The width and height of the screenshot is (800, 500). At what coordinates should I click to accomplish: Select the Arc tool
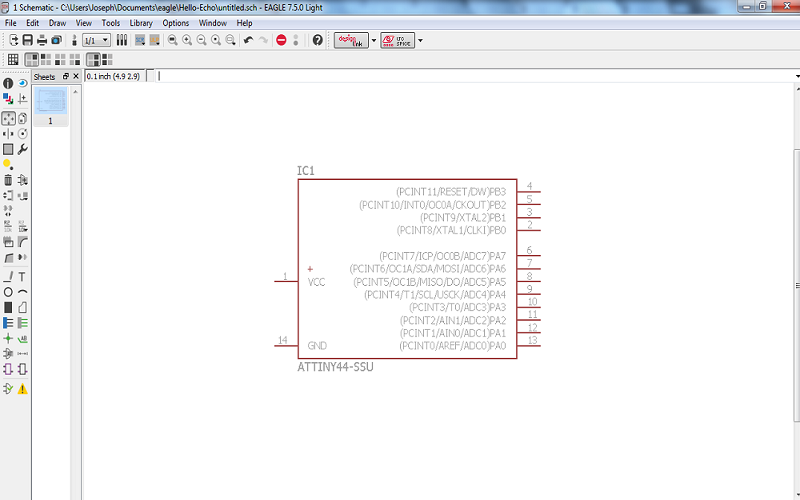[x=22, y=292]
